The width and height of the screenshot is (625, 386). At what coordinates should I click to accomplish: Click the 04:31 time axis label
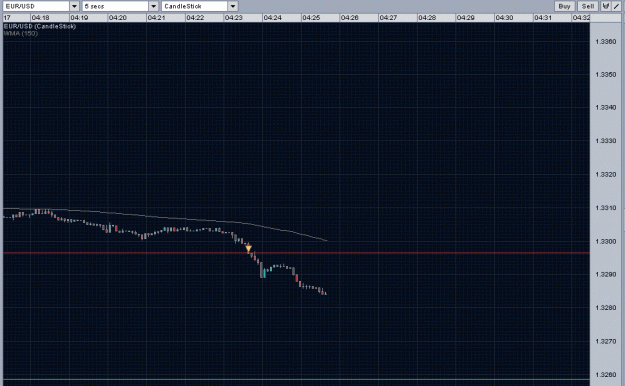543,18
